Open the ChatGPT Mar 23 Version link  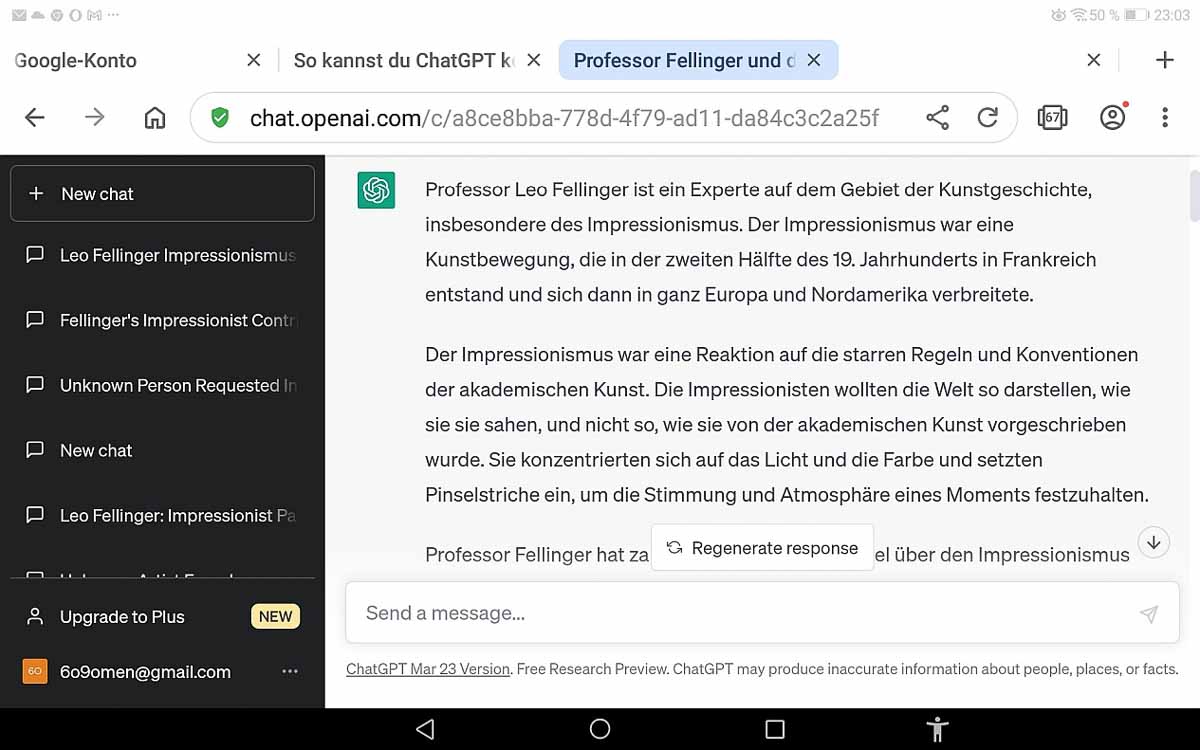(x=428, y=669)
